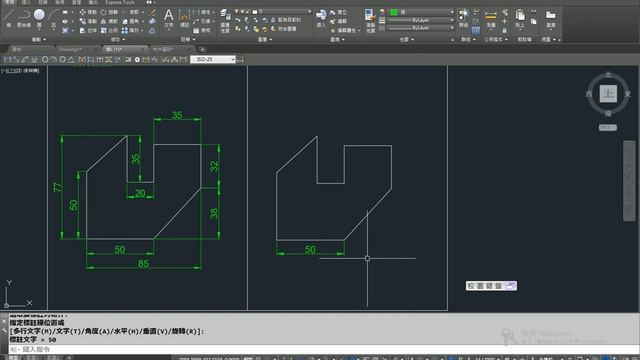640x360 pixels.
Task: Click the Paste icon in the Clipboard panel
Action: tap(520, 18)
